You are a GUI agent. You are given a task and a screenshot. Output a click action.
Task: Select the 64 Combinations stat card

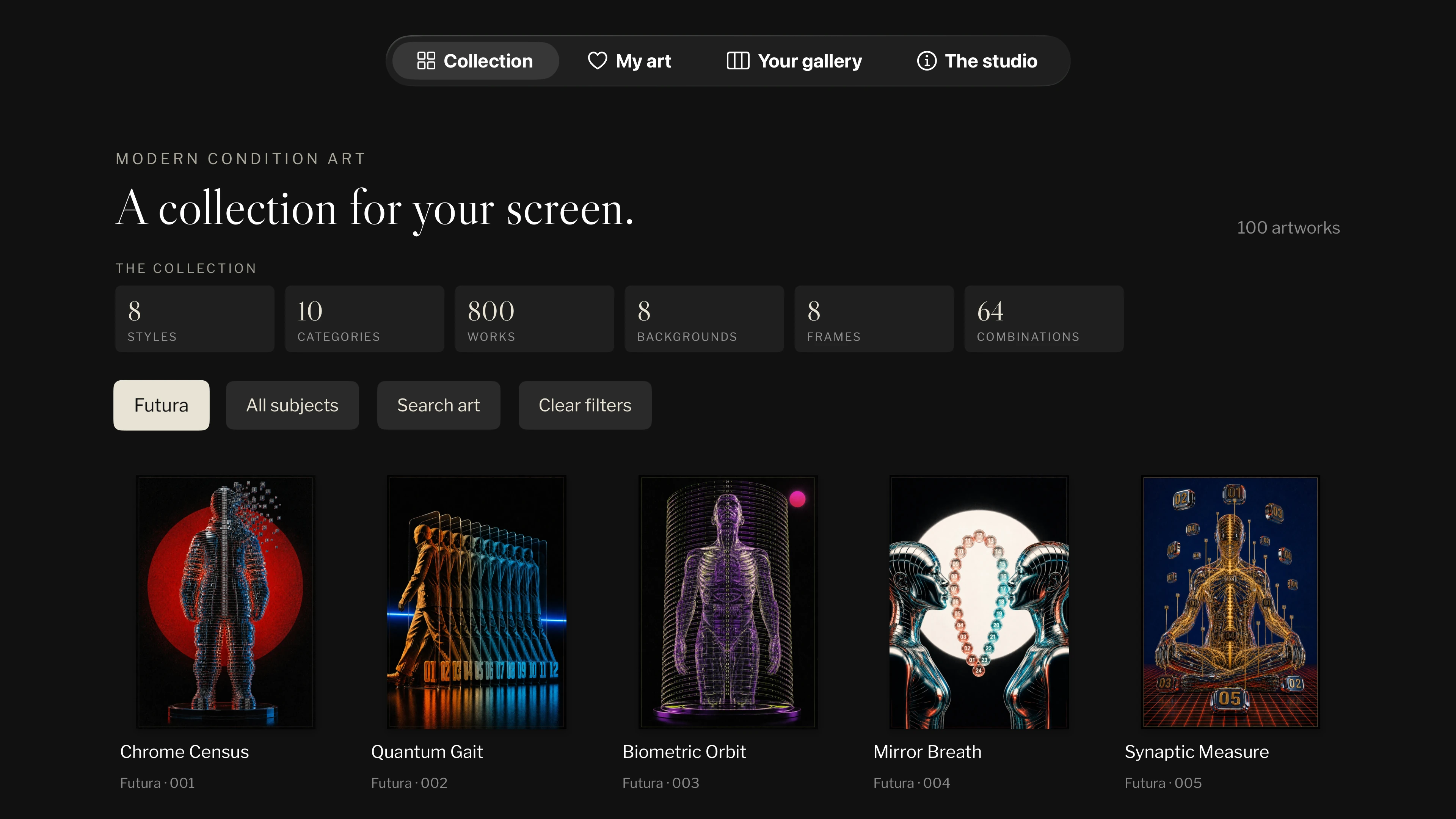coord(1044,319)
